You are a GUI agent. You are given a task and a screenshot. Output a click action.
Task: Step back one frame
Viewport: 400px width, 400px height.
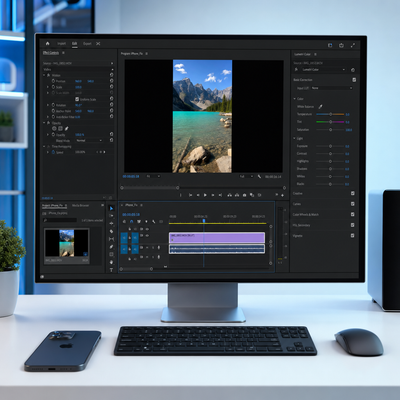[198, 195]
